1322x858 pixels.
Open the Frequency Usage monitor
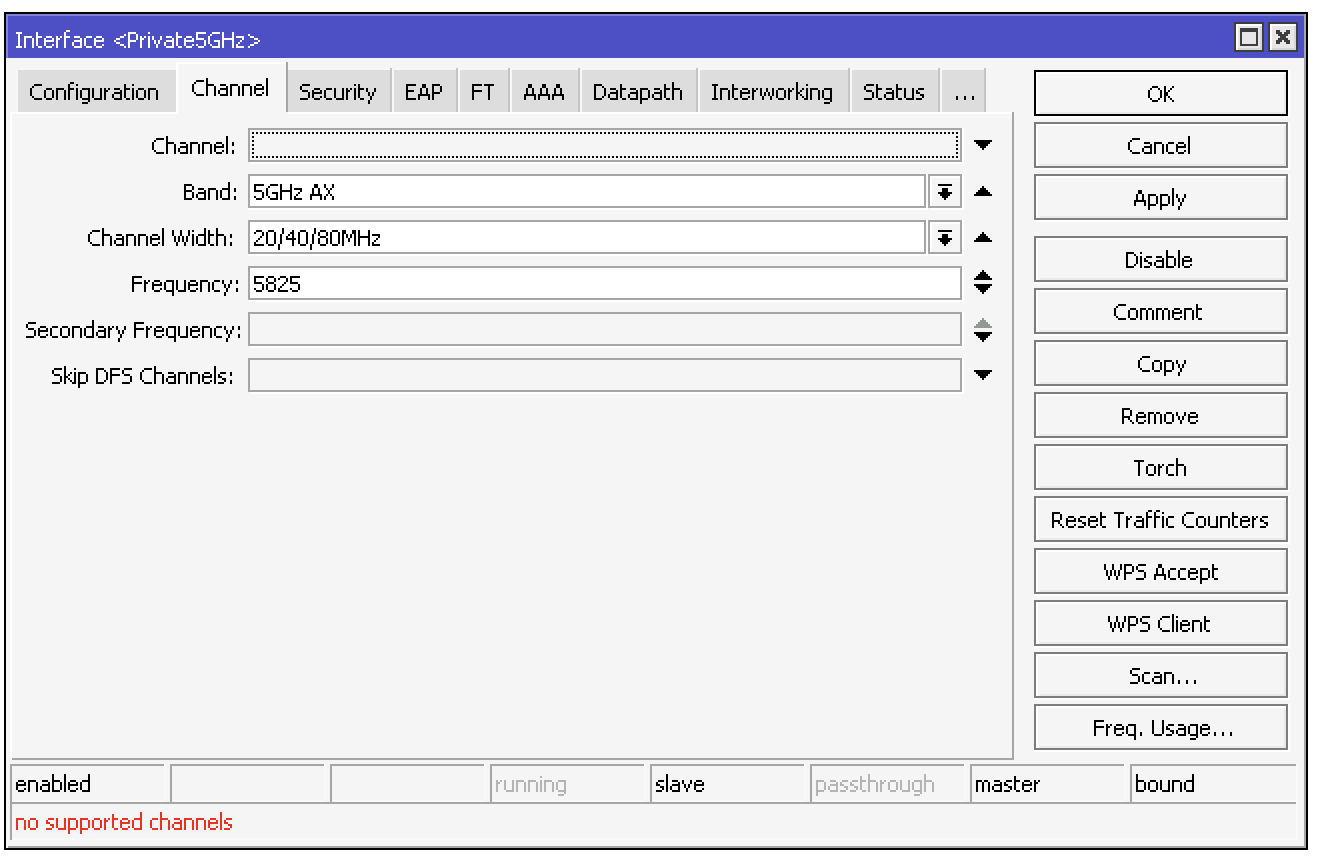point(1159,727)
